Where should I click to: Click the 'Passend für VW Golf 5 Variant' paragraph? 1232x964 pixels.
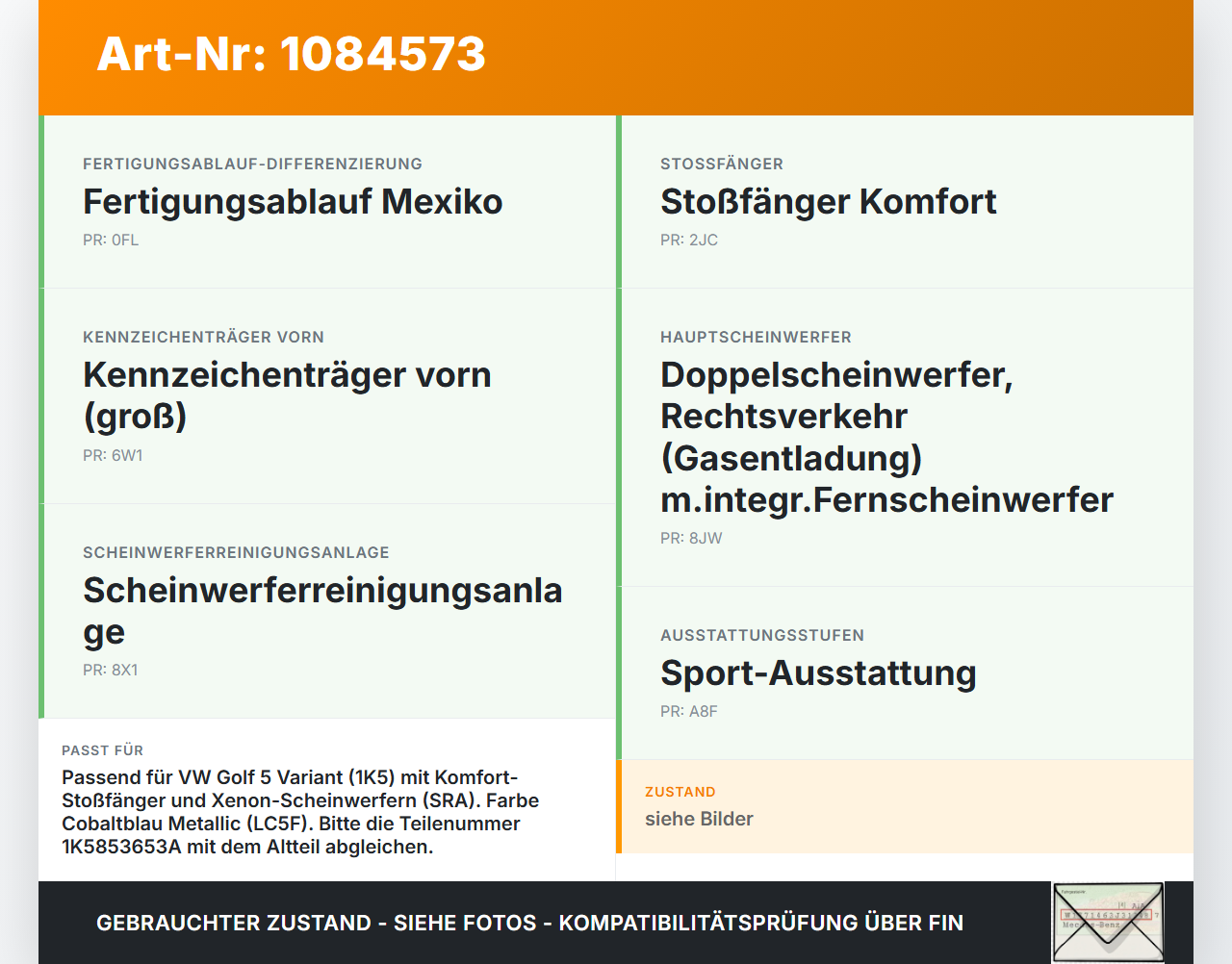(300, 812)
